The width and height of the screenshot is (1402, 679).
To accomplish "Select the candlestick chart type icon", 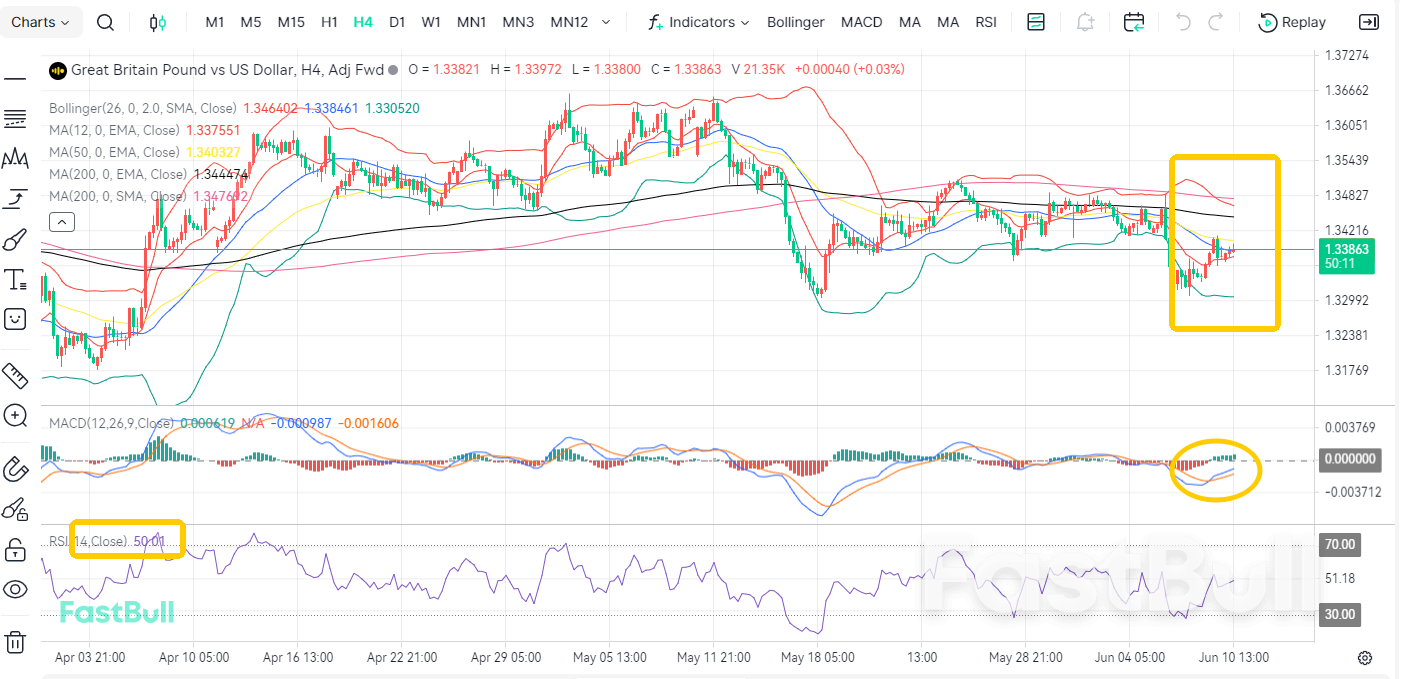I will 158,22.
